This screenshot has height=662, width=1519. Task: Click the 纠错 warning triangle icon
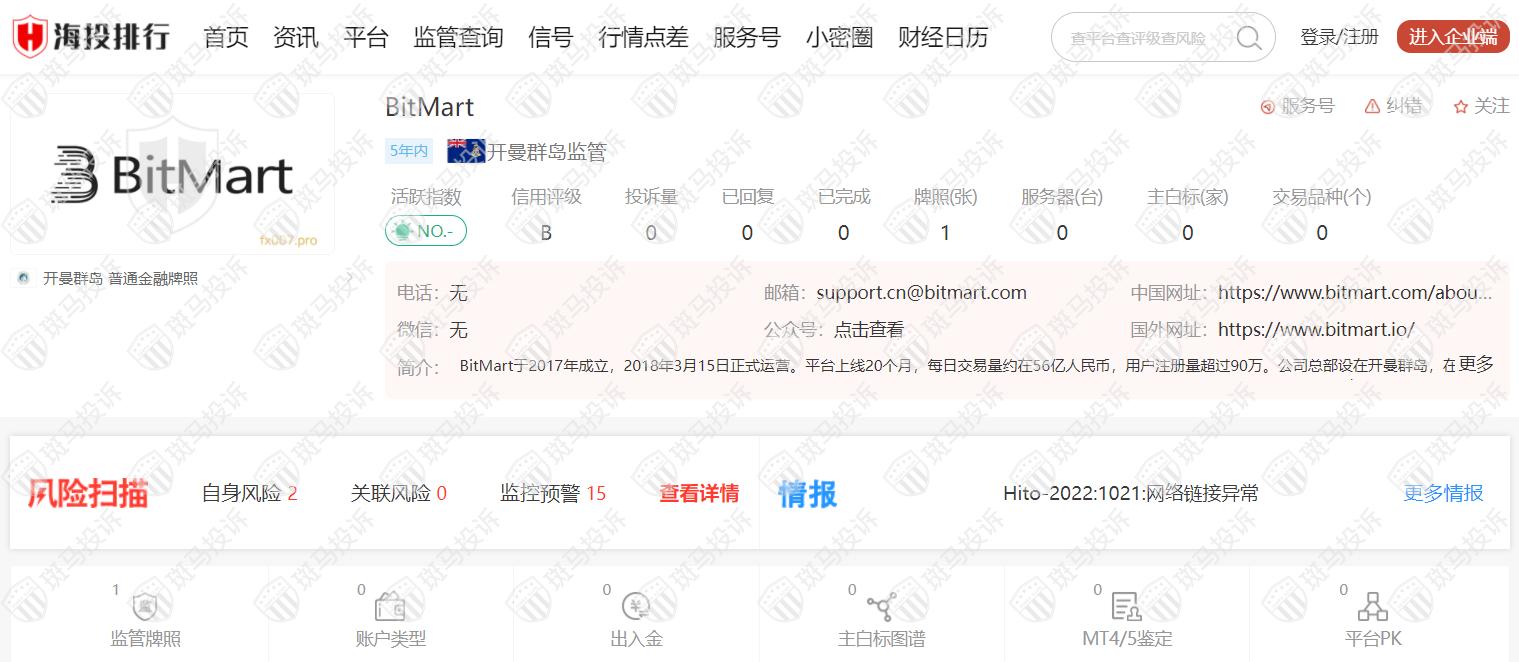coord(1372,106)
